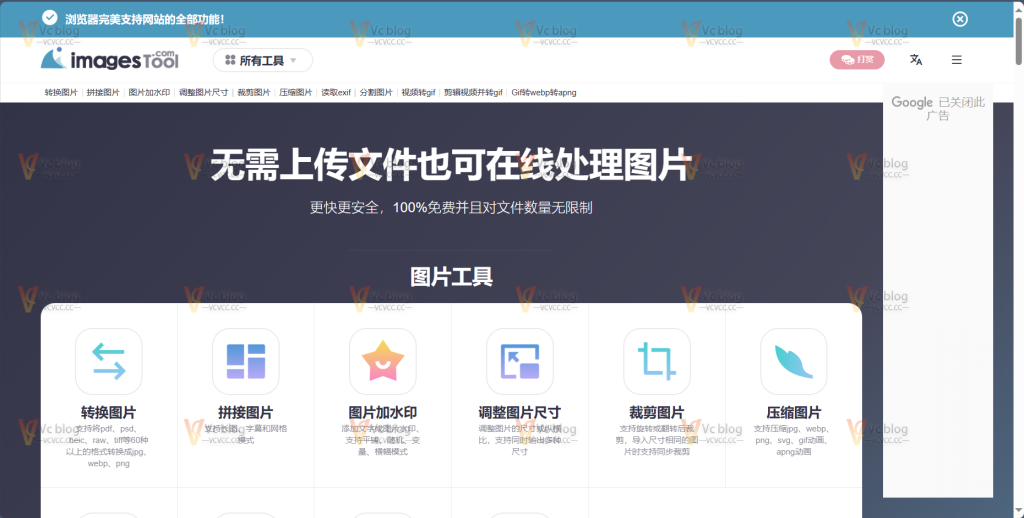Screen dimensions: 1024x518
Task: Click the language translate icon
Action: [x=915, y=60]
